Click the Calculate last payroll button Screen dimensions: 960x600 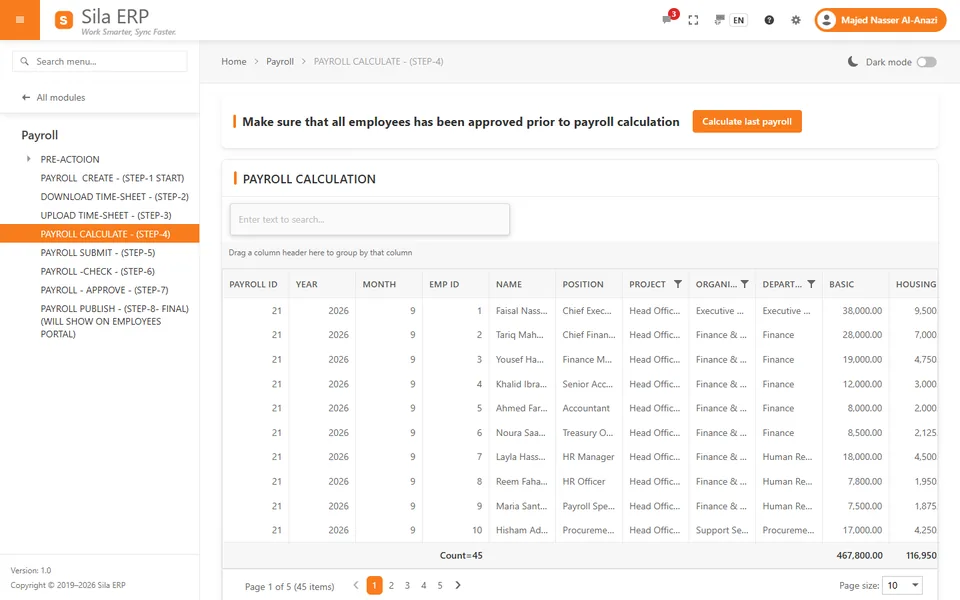point(747,121)
